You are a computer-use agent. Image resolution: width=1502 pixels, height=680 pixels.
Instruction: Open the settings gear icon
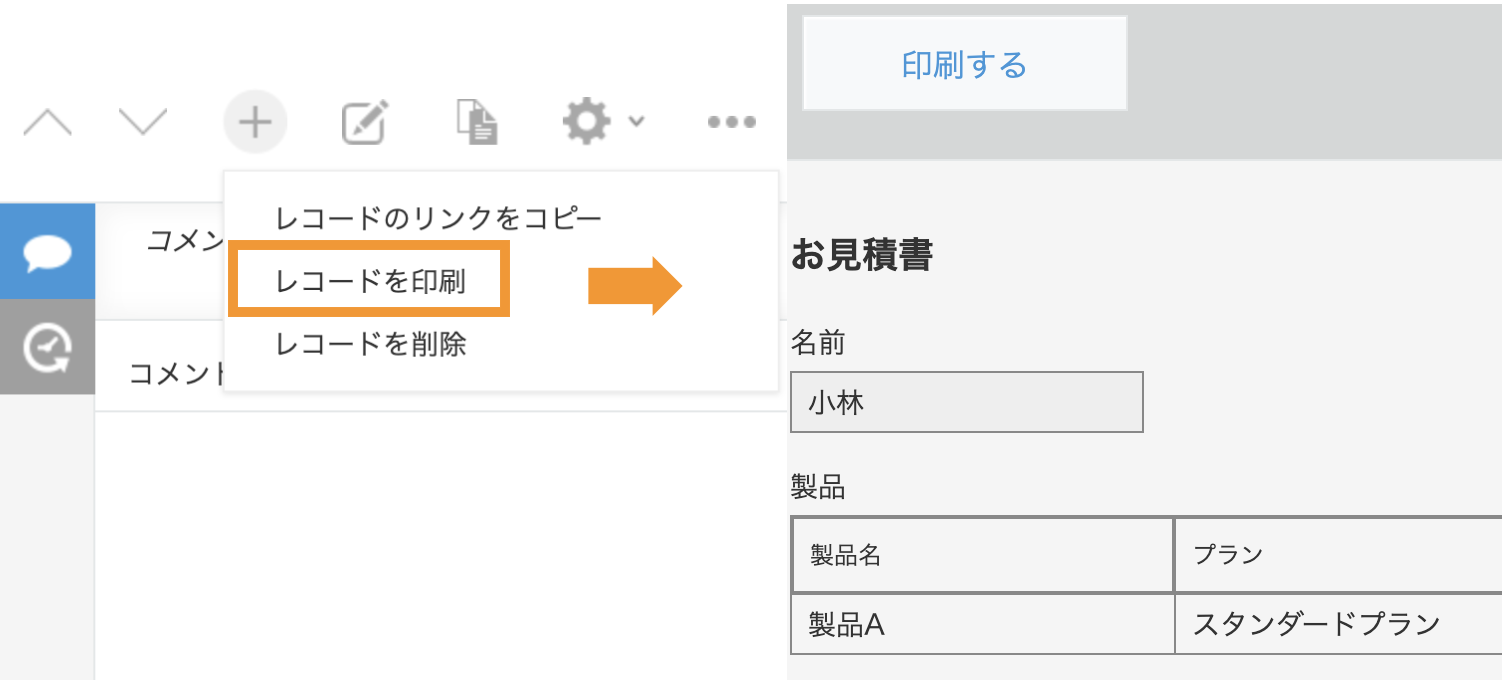tap(586, 122)
